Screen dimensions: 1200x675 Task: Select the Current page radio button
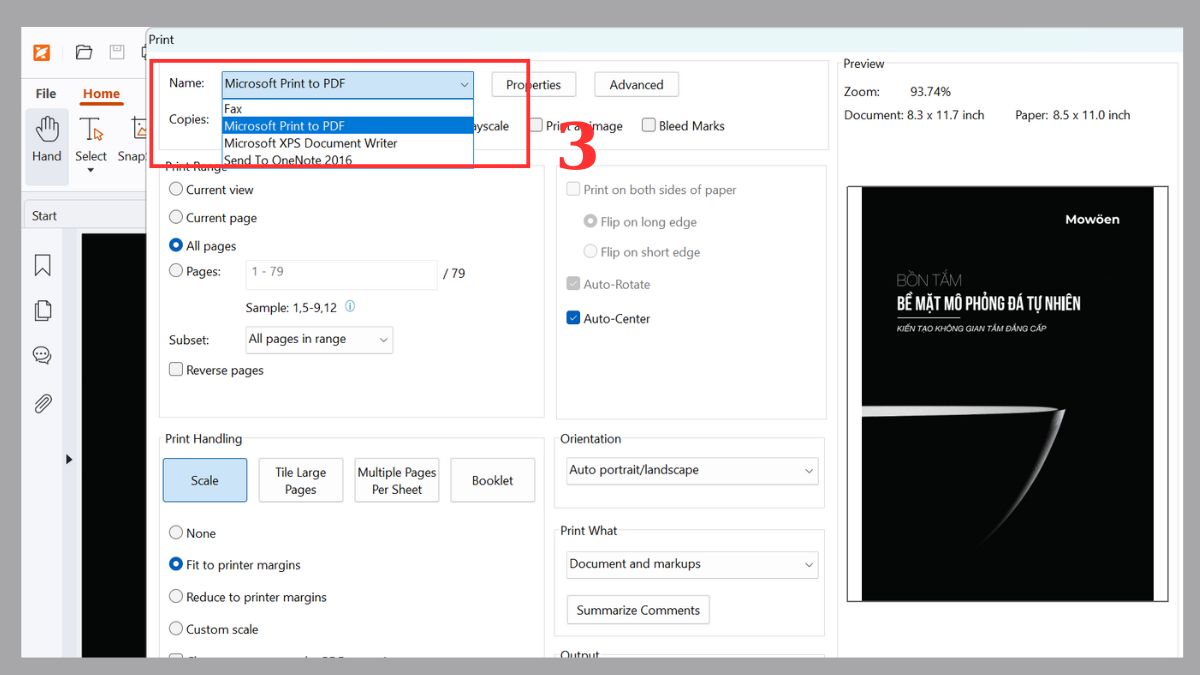click(x=177, y=217)
